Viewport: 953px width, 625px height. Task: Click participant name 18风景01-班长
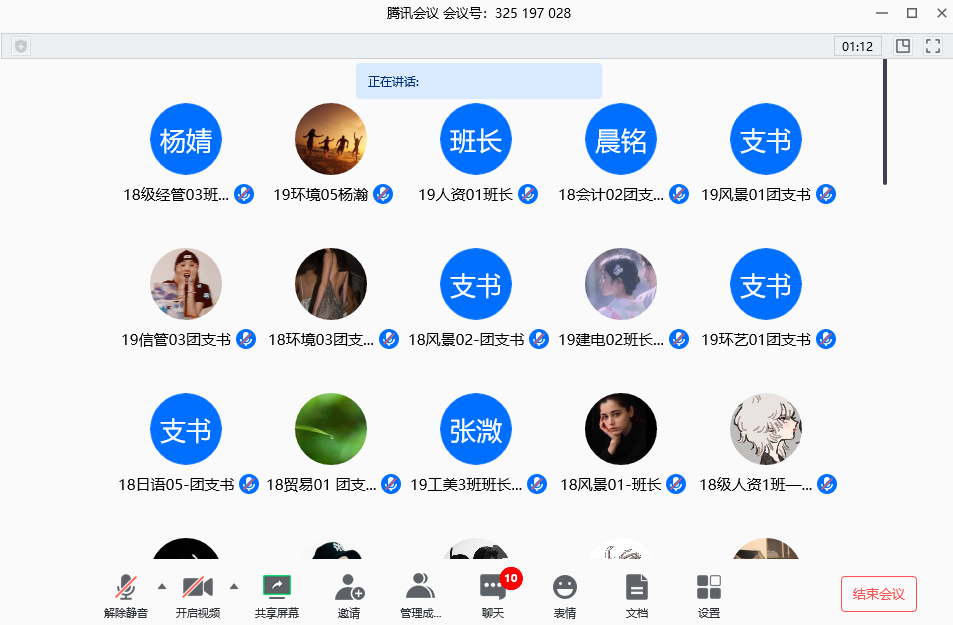[611, 485]
